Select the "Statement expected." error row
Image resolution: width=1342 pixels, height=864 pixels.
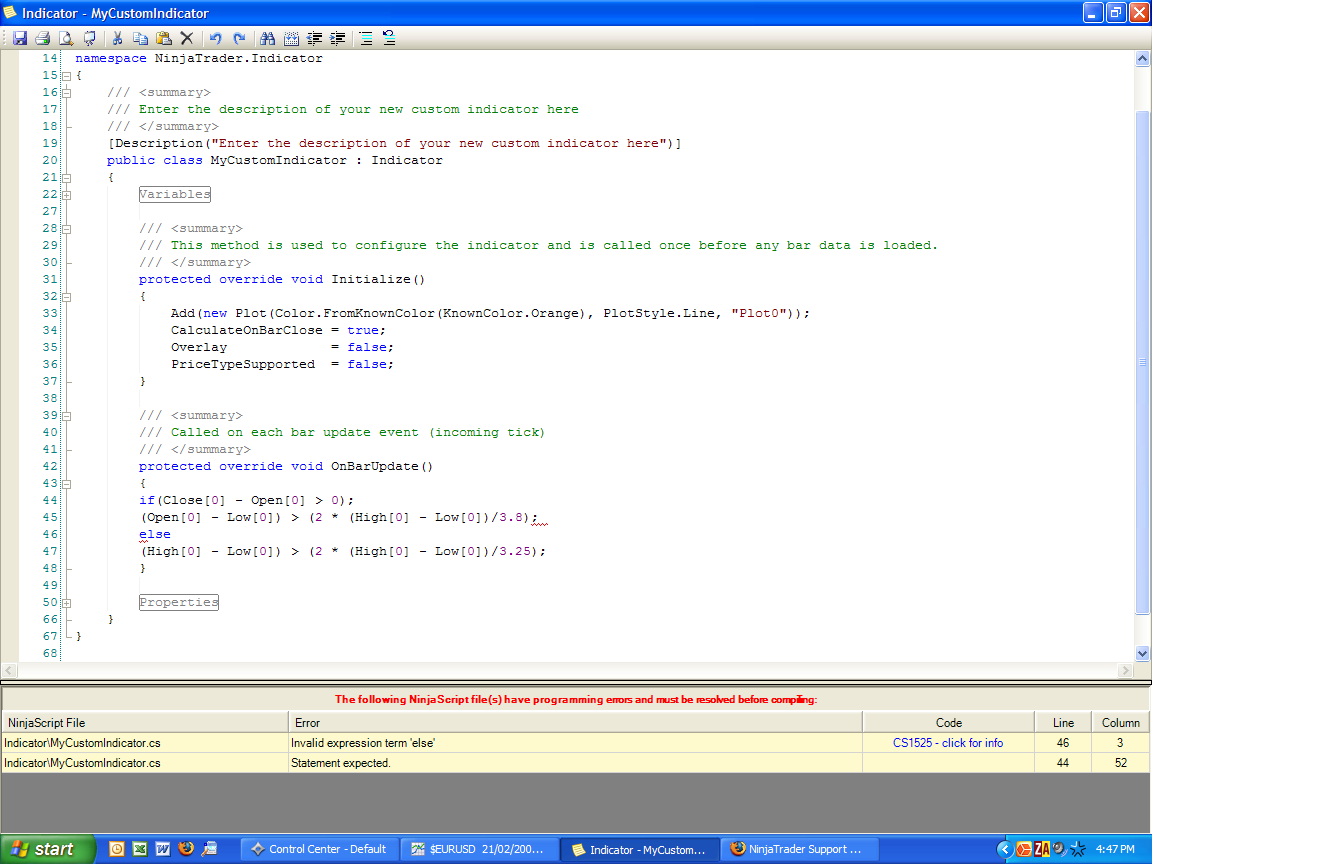(x=575, y=763)
